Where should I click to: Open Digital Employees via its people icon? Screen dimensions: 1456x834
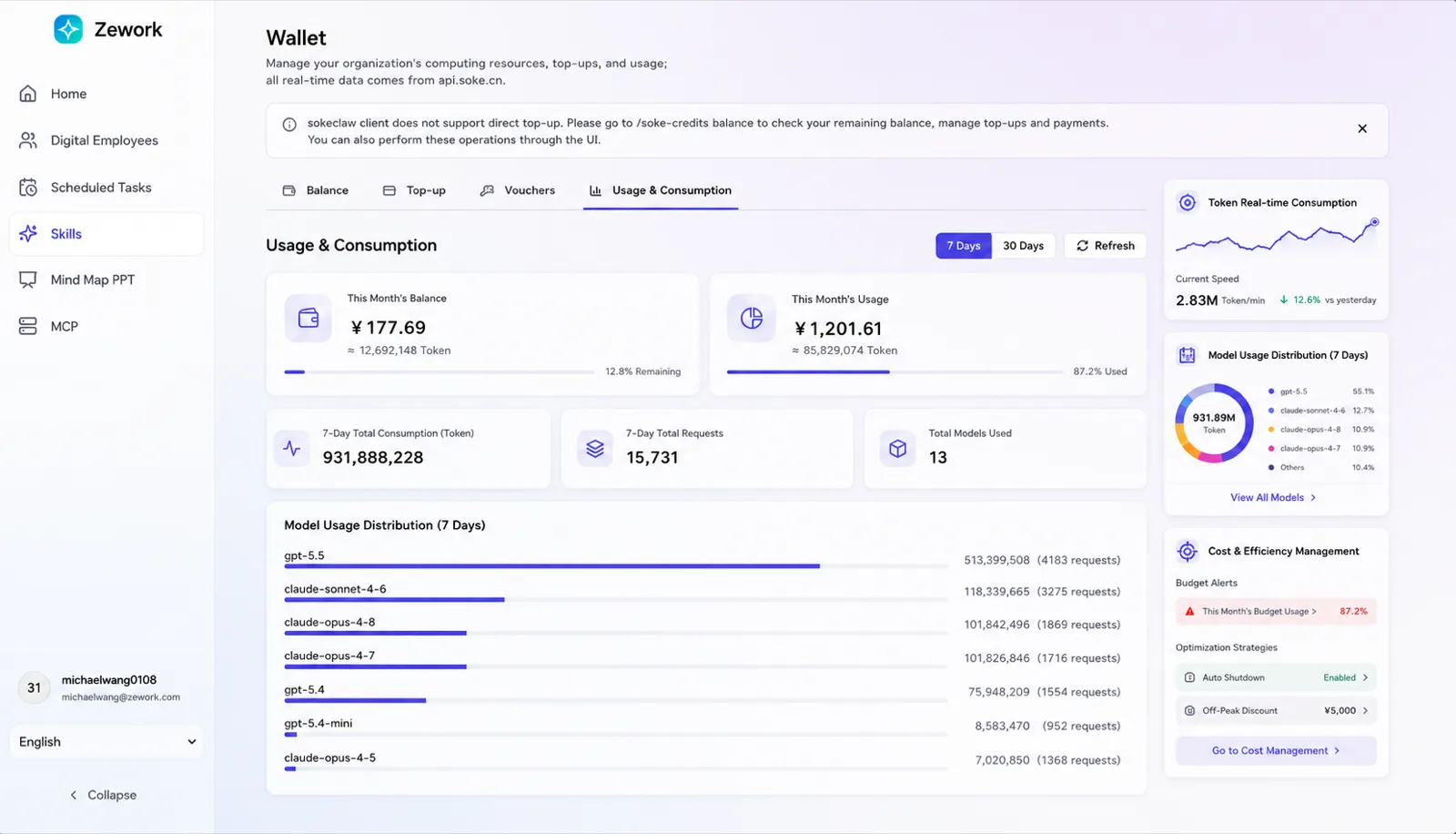point(28,140)
